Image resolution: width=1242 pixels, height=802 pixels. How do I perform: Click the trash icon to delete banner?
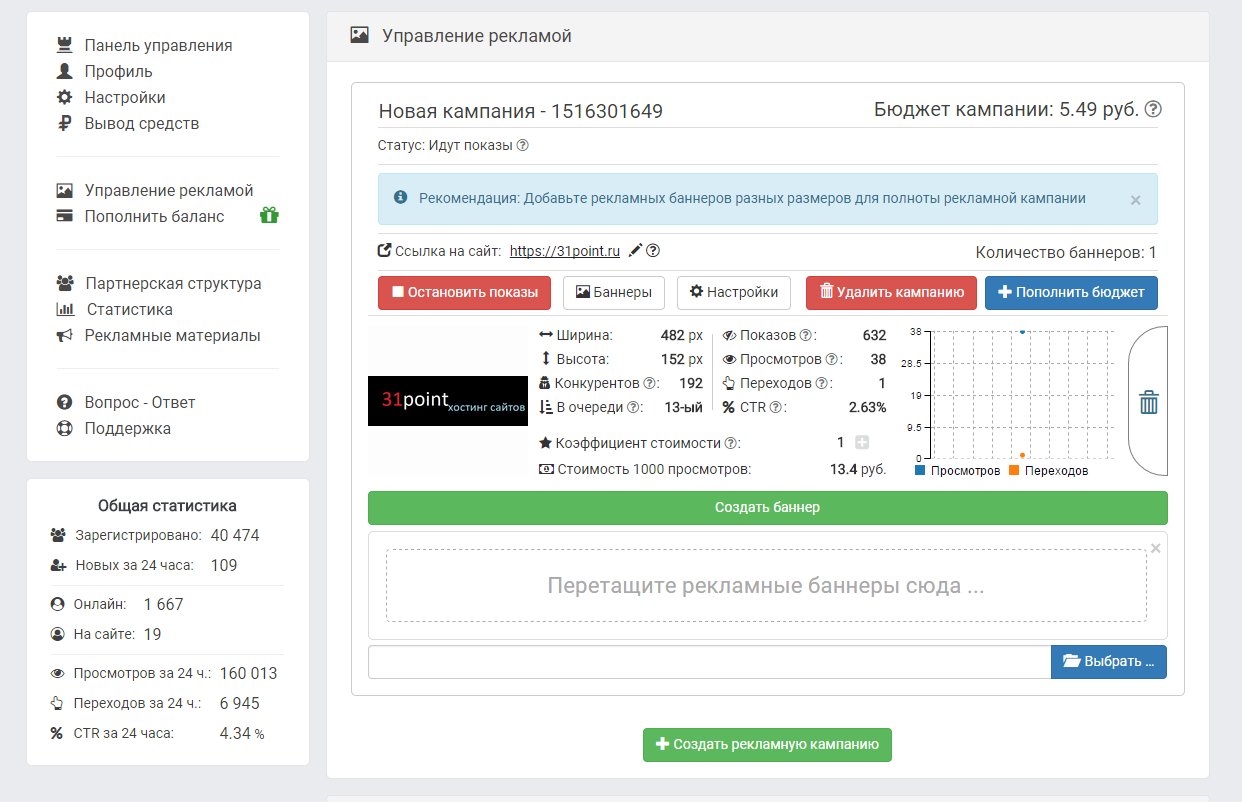pyautogui.click(x=1149, y=402)
